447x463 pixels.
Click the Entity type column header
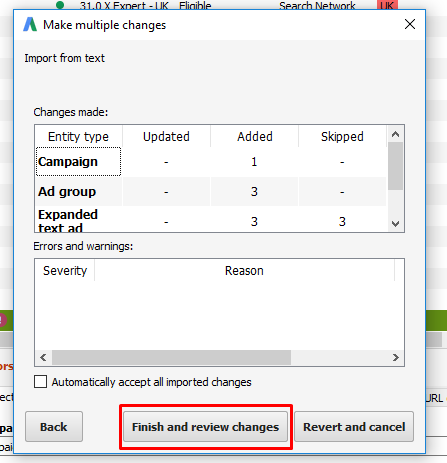pos(78,136)
